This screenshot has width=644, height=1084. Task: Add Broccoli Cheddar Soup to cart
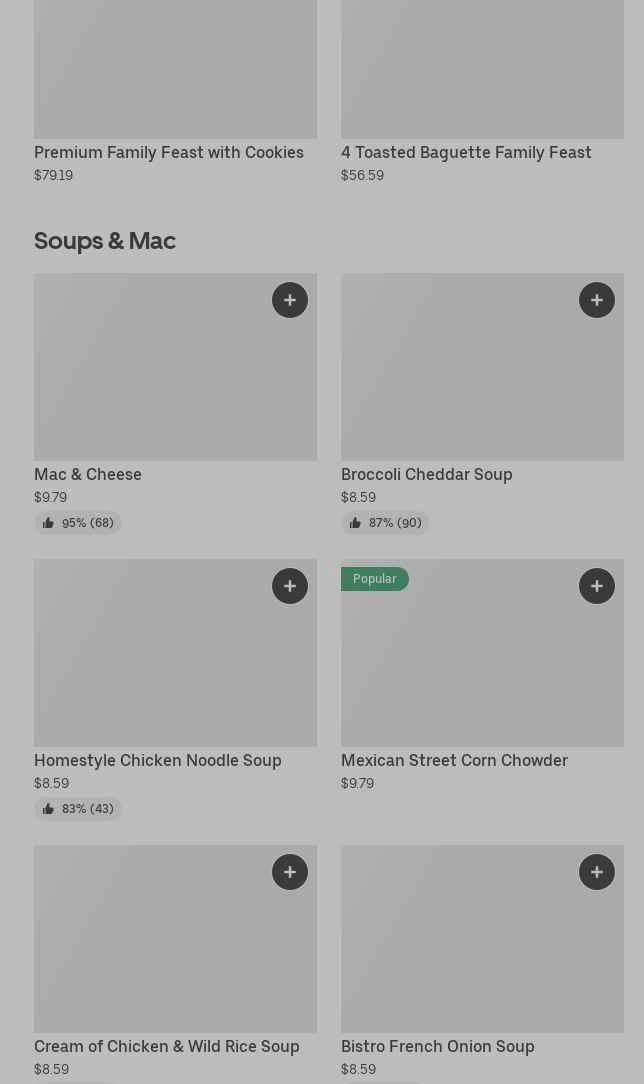click(597, 300)
